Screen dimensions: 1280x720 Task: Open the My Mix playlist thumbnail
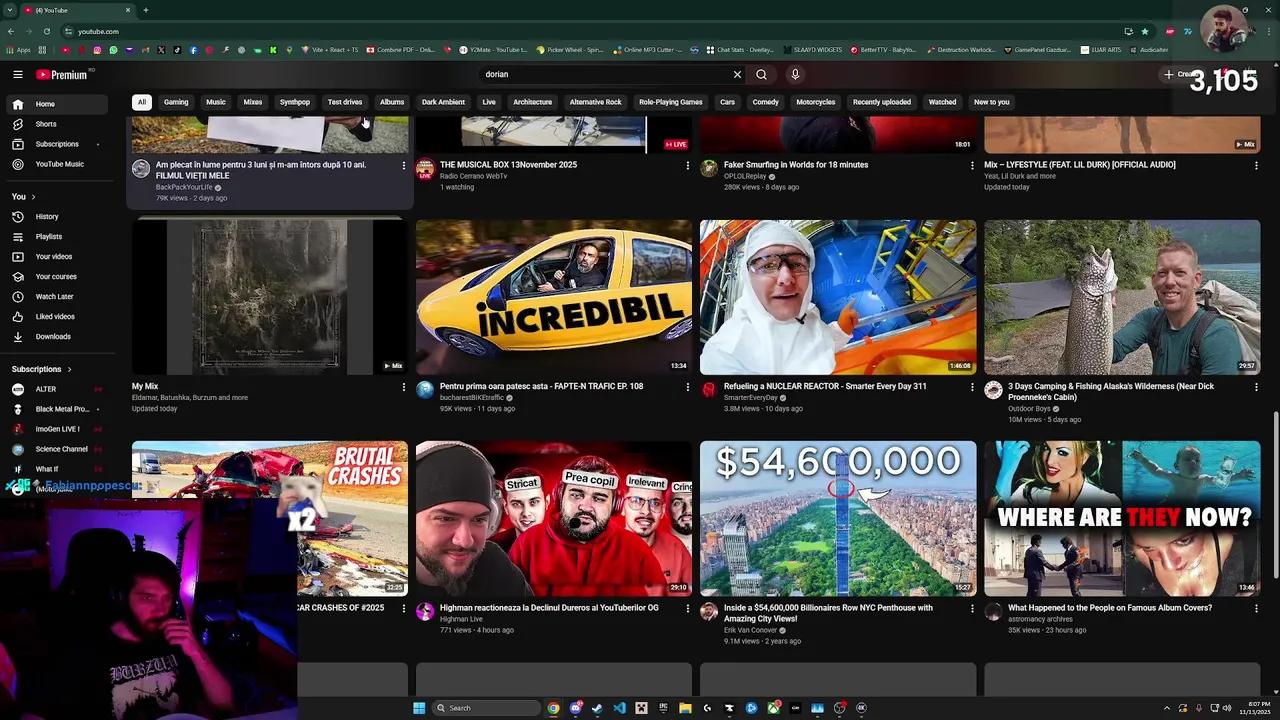pyautogui.click(x=270, y=297)
